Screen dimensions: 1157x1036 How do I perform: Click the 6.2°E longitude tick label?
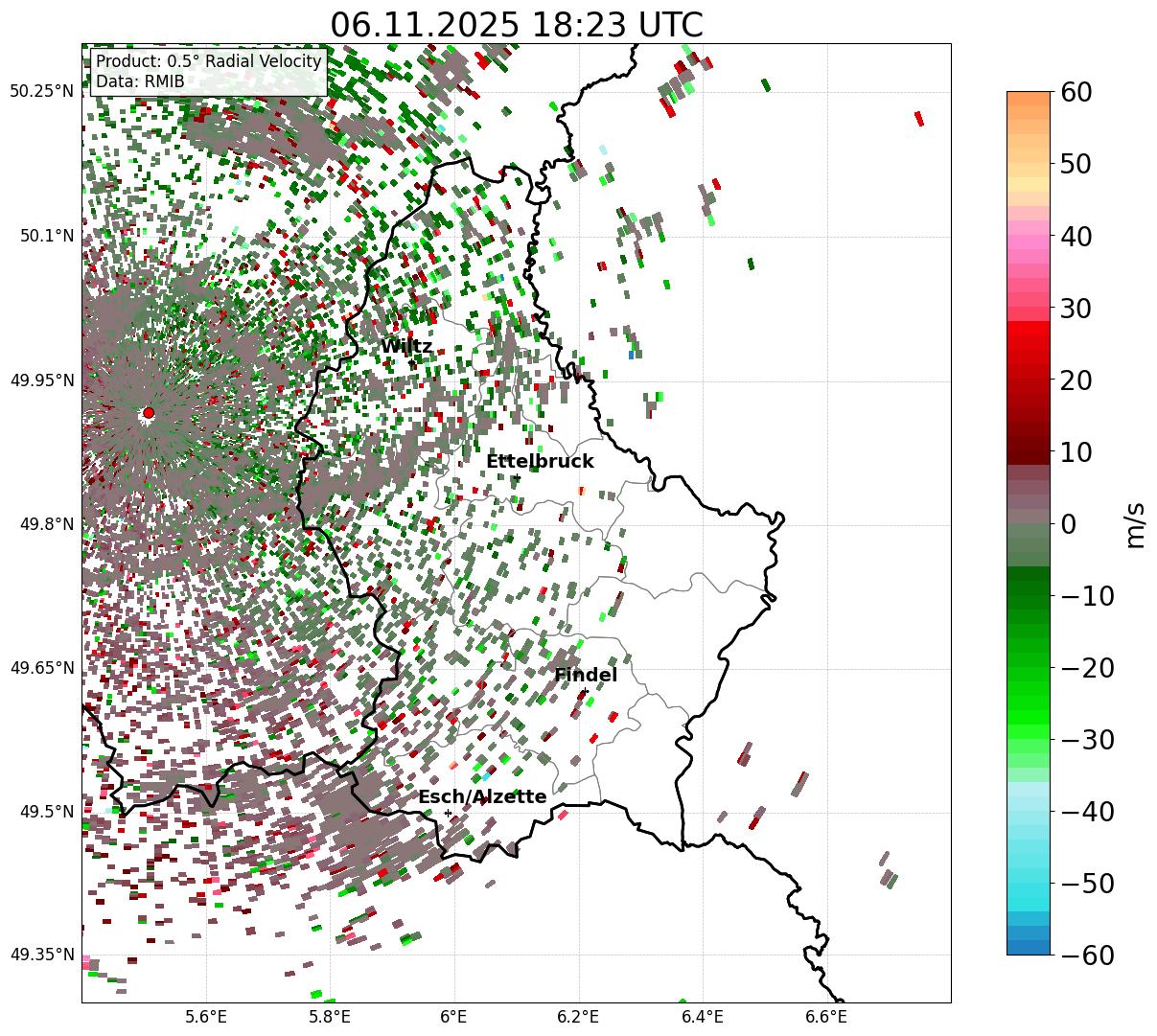(x=579, y=1018)
